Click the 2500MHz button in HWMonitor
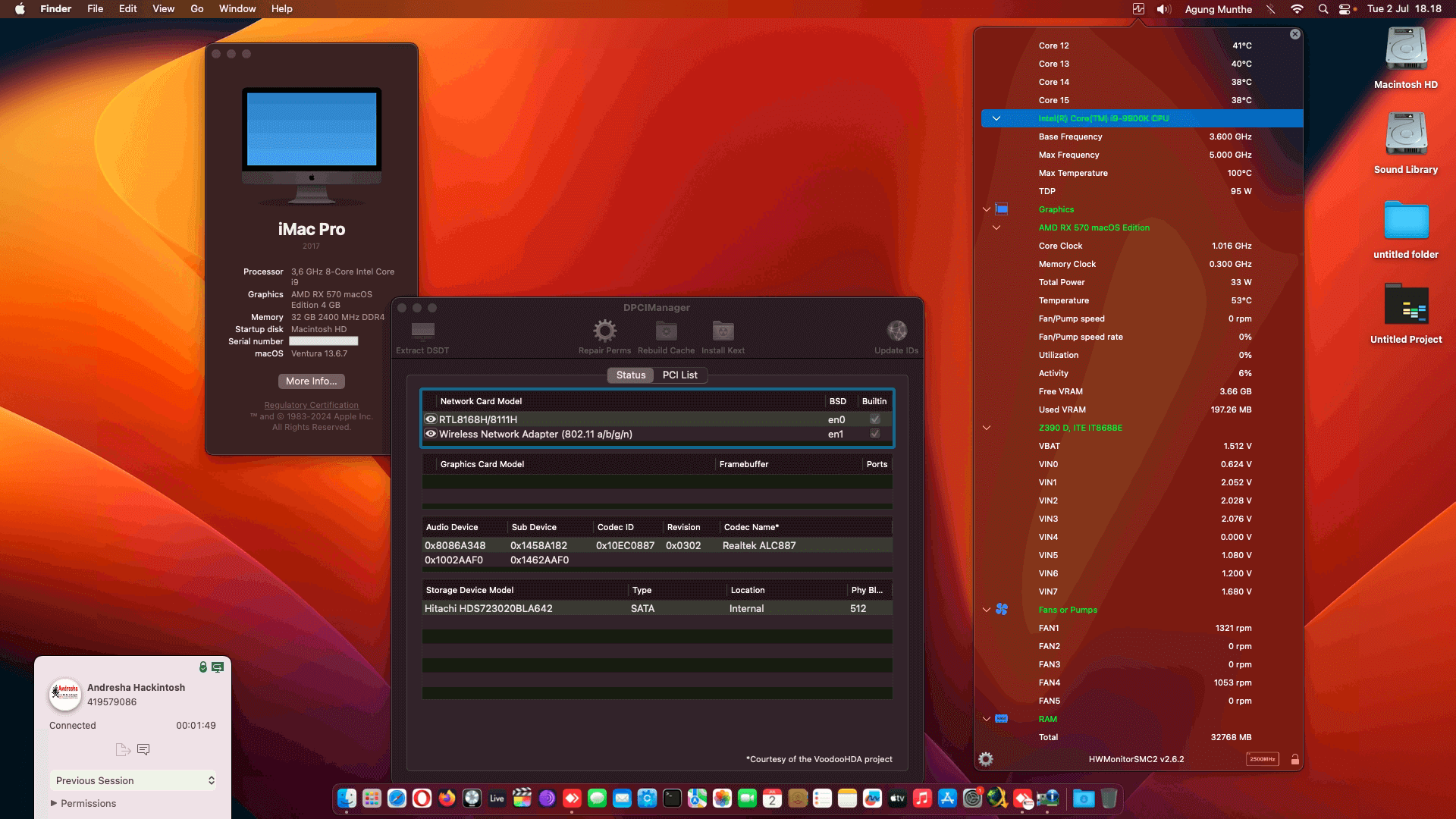1456x819 pixels. click(1263, 759)
